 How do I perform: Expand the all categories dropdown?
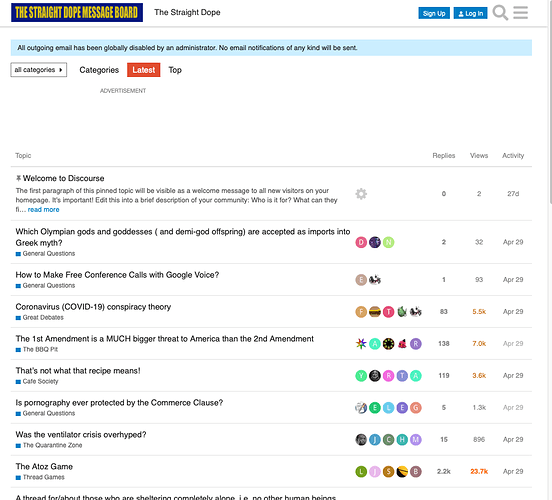[39, 70]
